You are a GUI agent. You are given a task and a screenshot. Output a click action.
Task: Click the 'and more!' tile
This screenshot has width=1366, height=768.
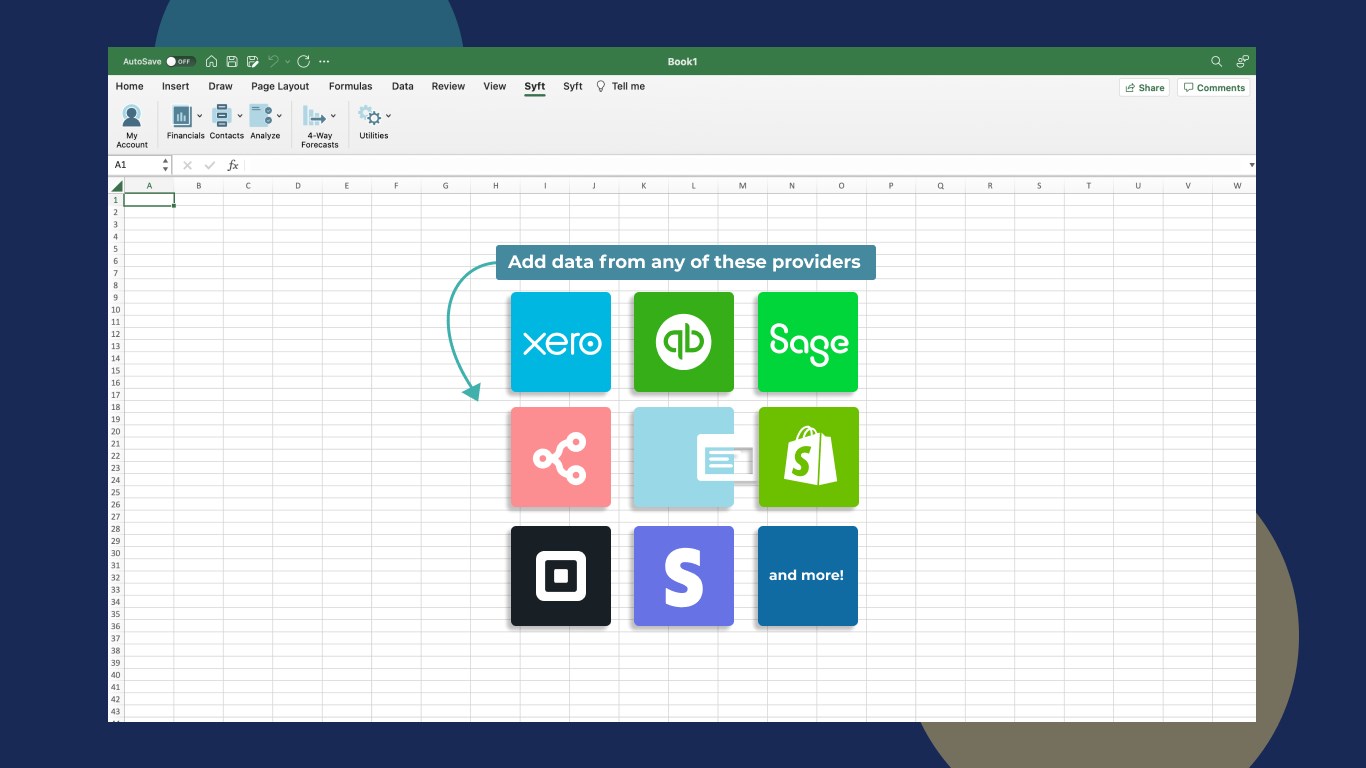(x=808, y=576)
